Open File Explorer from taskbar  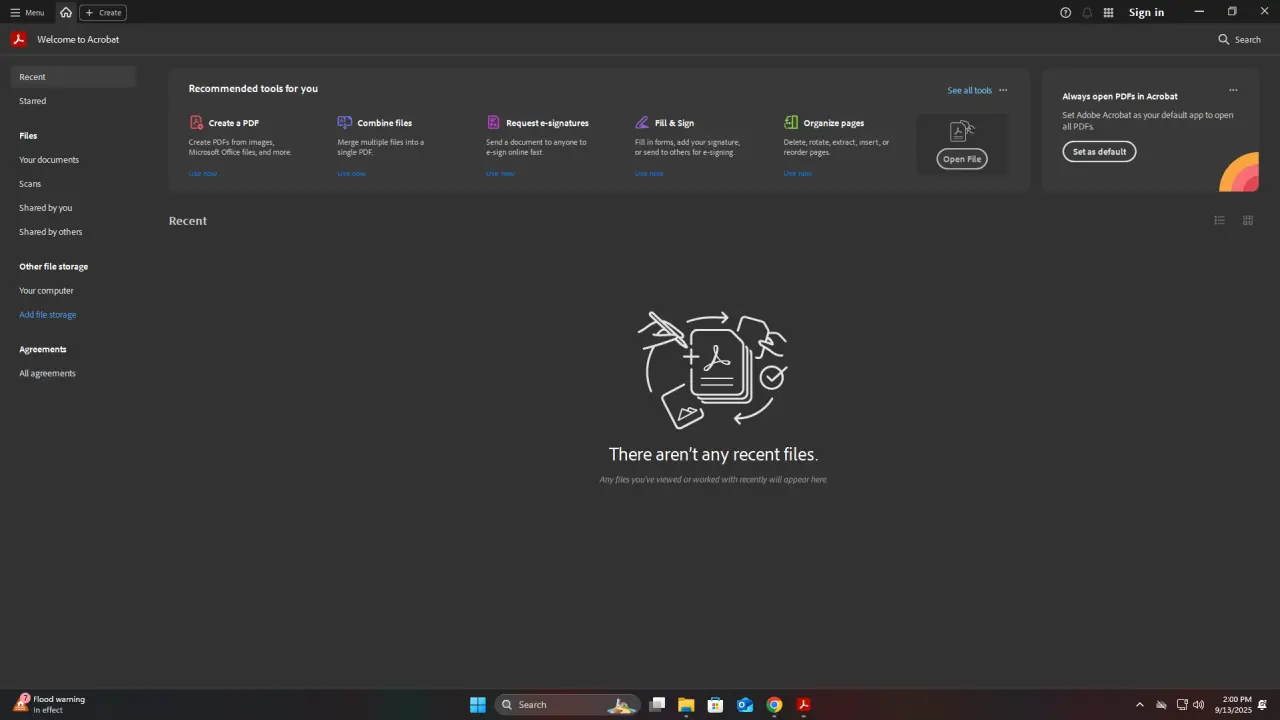(x=686, y=704)
